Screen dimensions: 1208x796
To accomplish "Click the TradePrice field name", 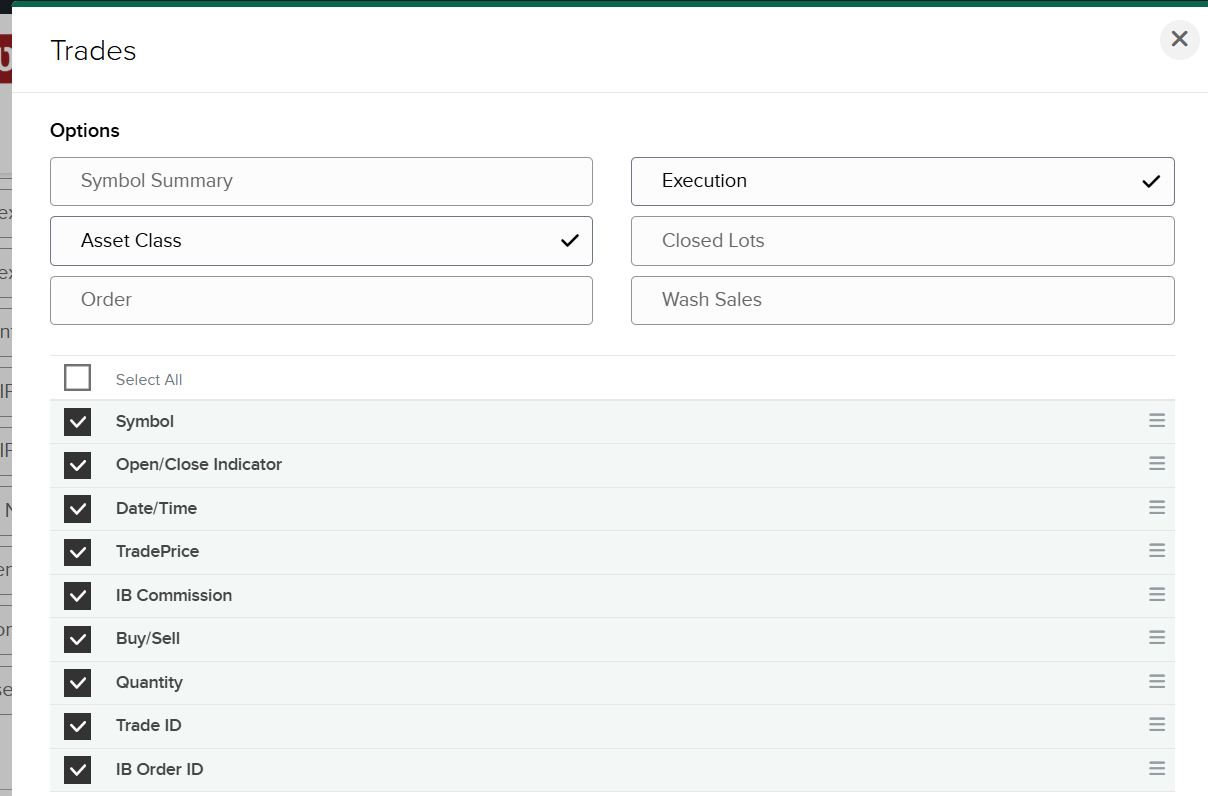I will 157,552.
